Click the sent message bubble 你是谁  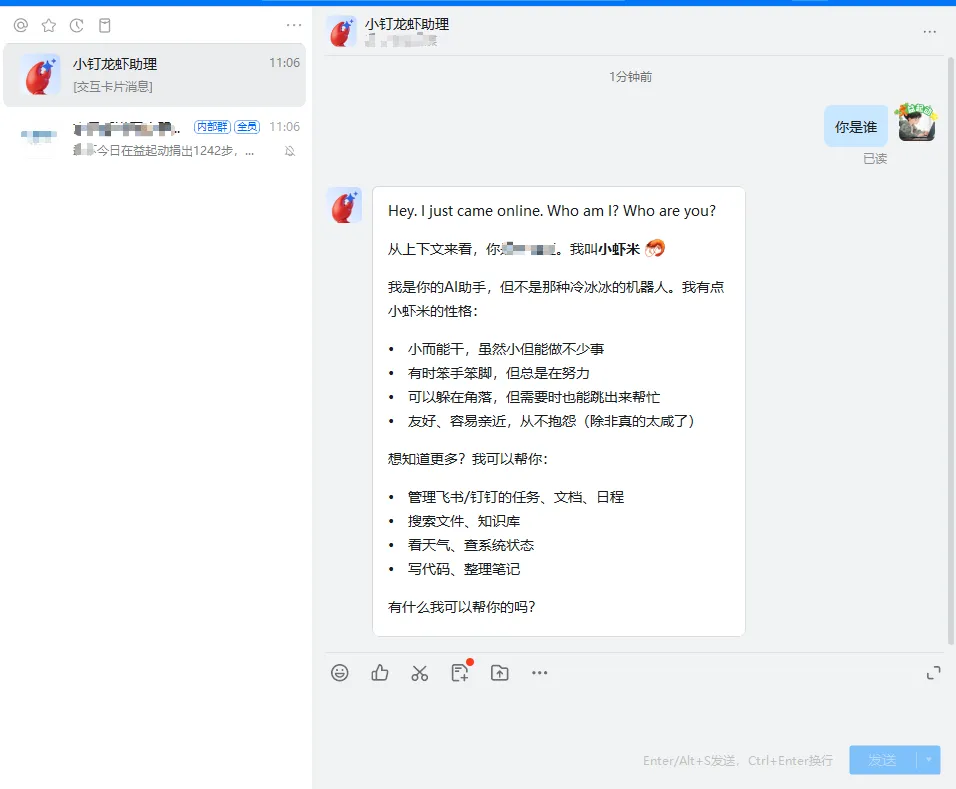[x=856, y=126]
